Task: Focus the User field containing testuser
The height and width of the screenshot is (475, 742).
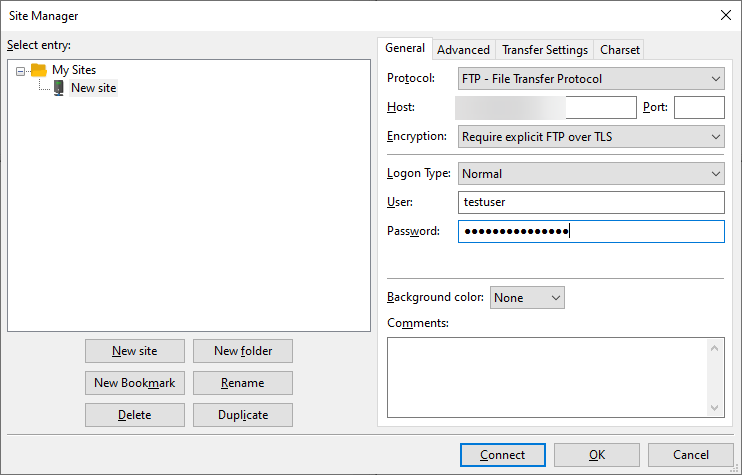Action: tap(591, 202)
